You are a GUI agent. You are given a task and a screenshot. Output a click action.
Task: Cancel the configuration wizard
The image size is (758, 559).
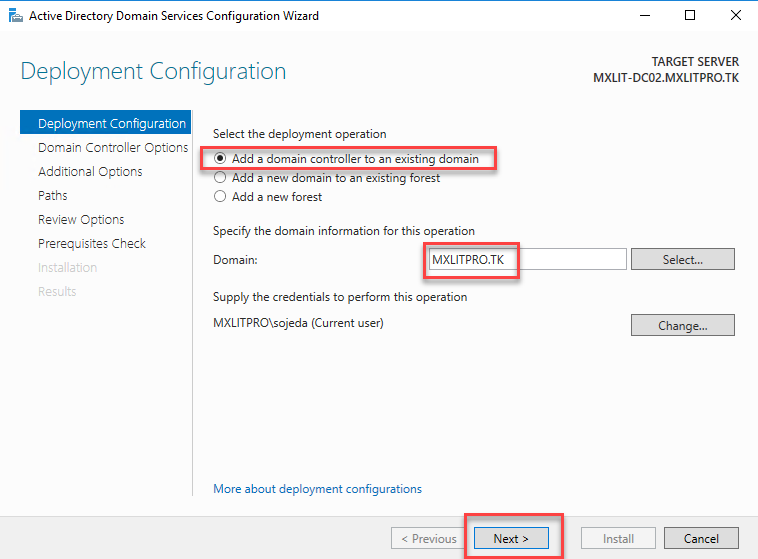click(x=701, y=538)
